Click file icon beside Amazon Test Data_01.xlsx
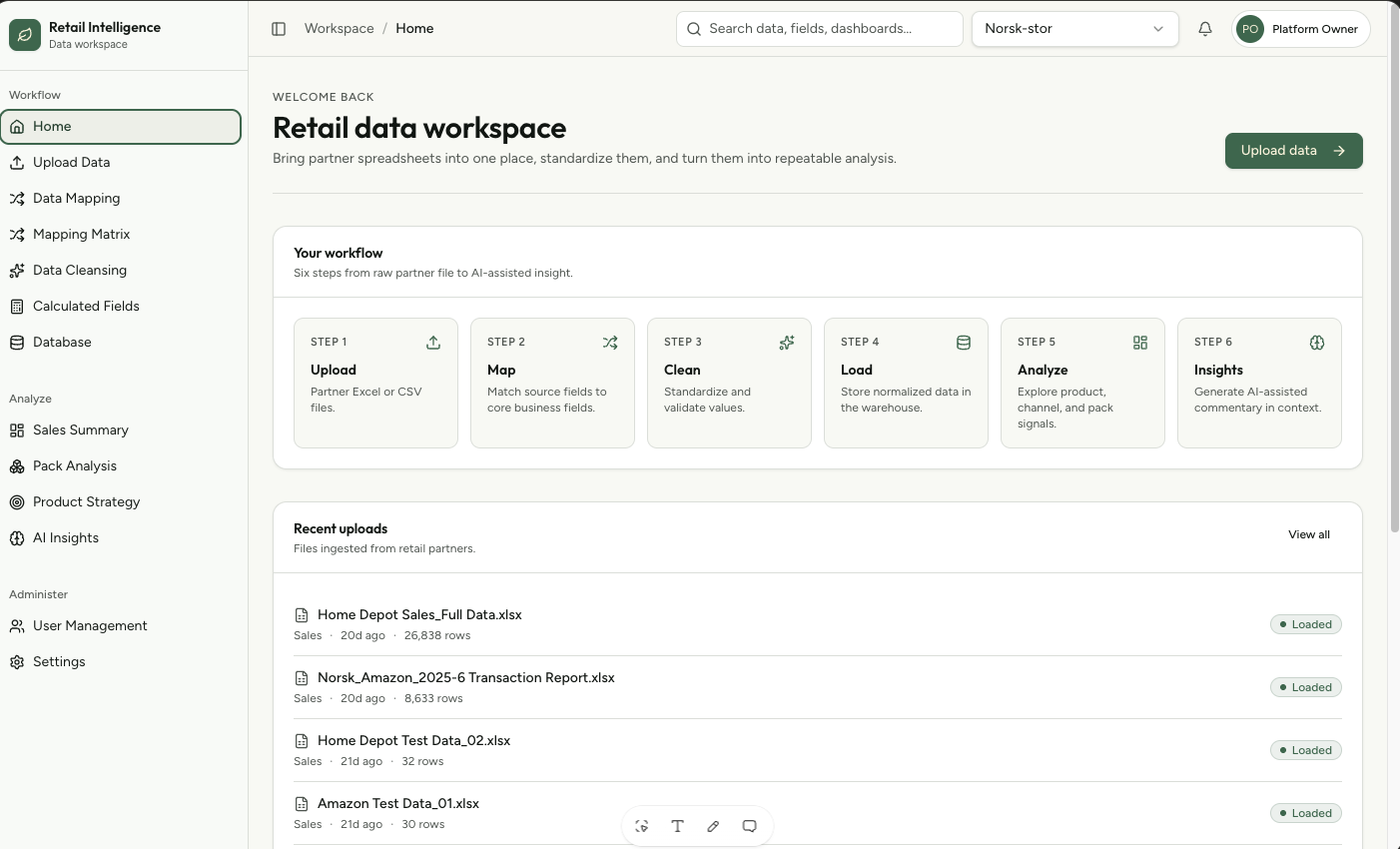This screenshot has width=1400, height=849. pos(302,804)
